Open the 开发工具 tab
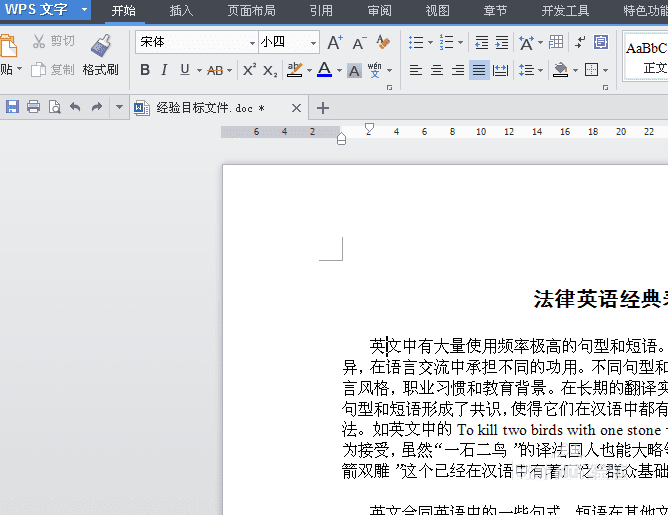 (565, 11)
